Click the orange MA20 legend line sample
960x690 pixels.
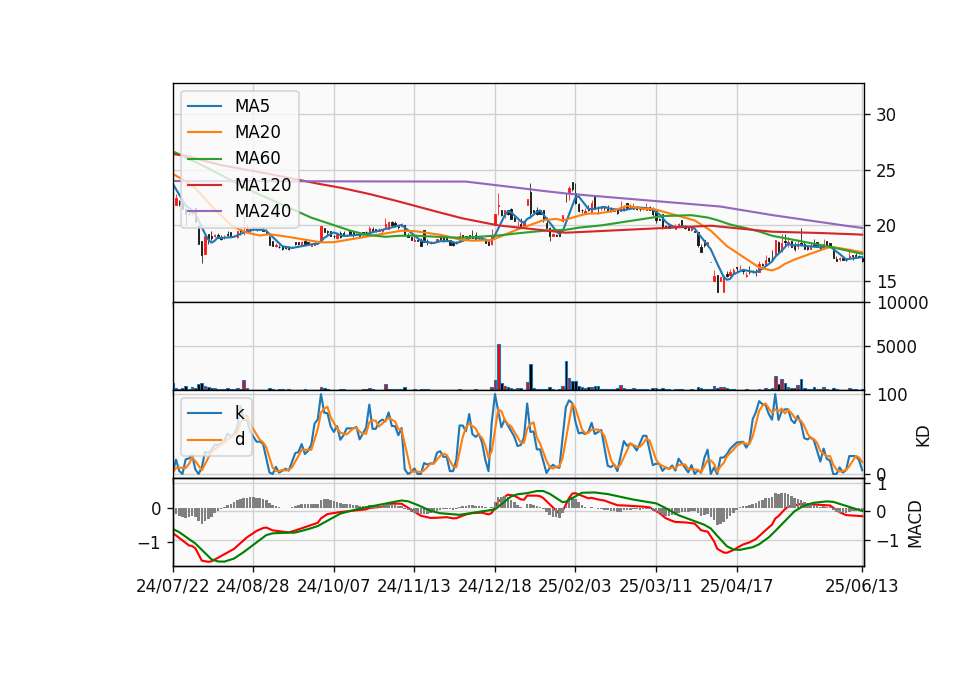tap(204, 132)
